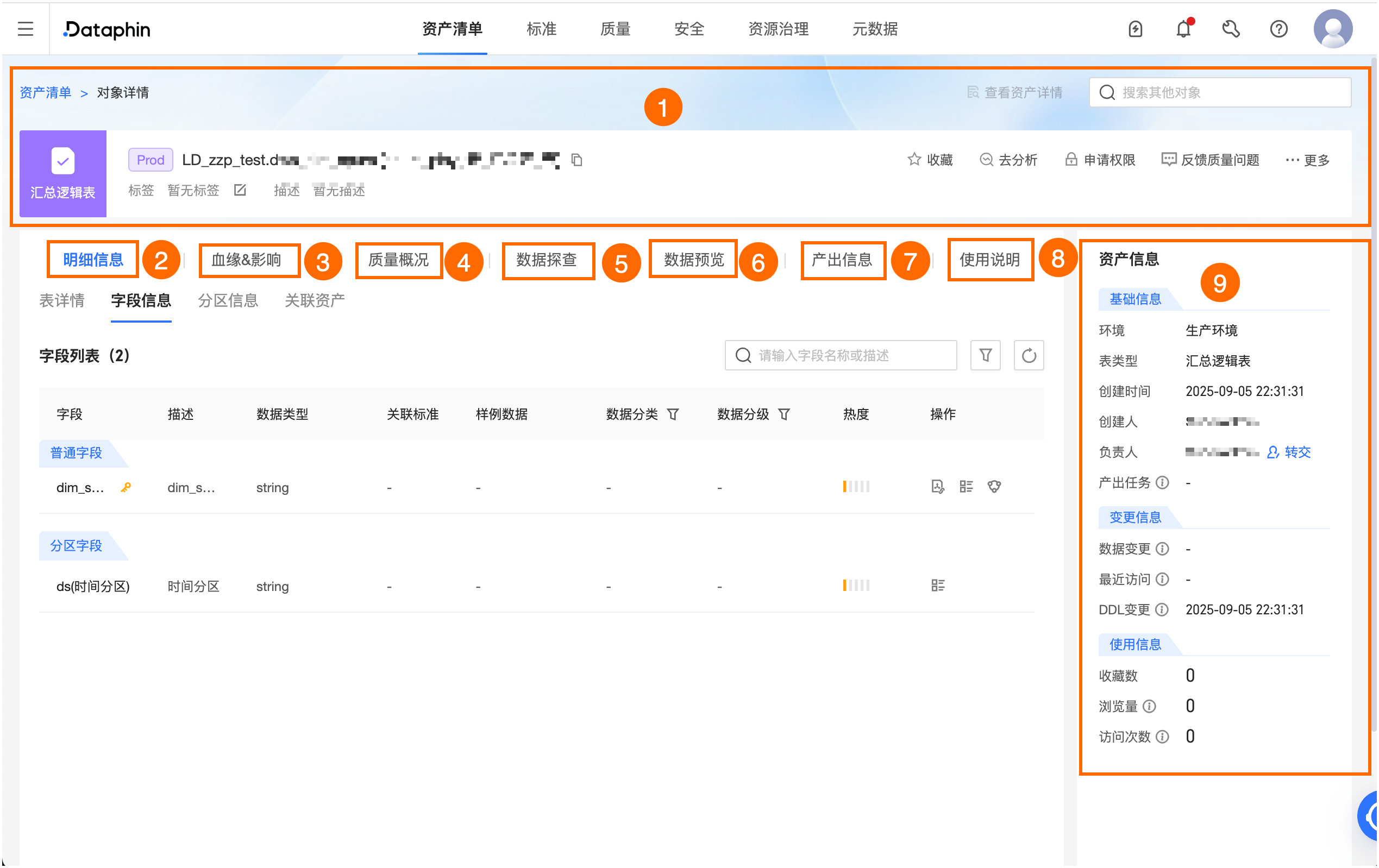Switch to the 血缘&影响 tab
This screenshot has width=1379, height=868.
pos(247,260)
